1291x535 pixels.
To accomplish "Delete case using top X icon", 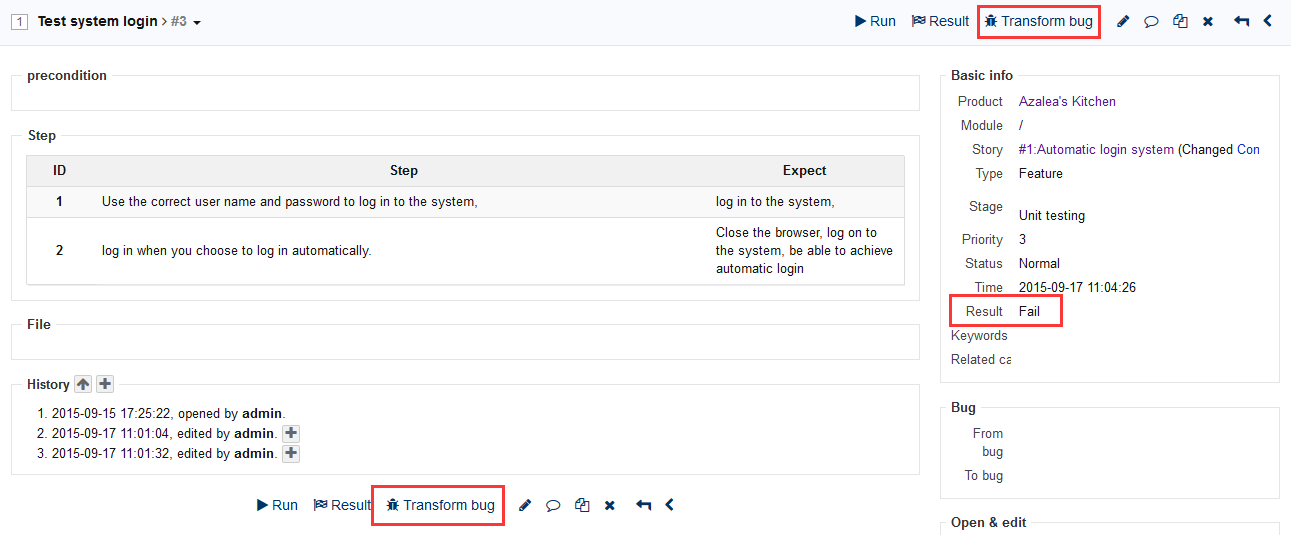I will 1208,21.
